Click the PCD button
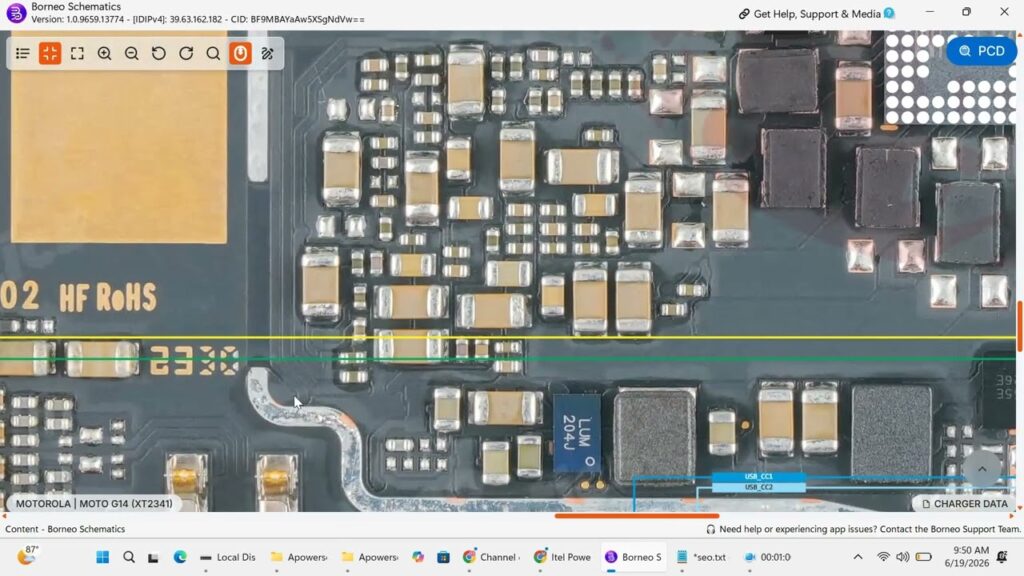 [x=982, y=51]
